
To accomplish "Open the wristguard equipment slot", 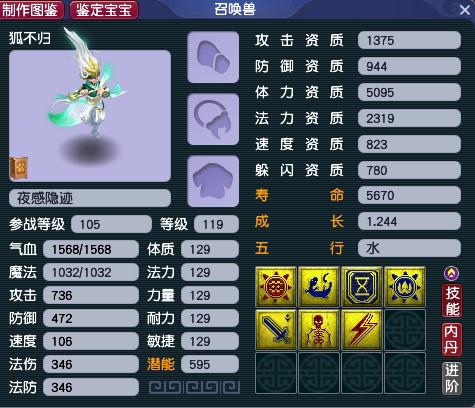I will [213, 57].
